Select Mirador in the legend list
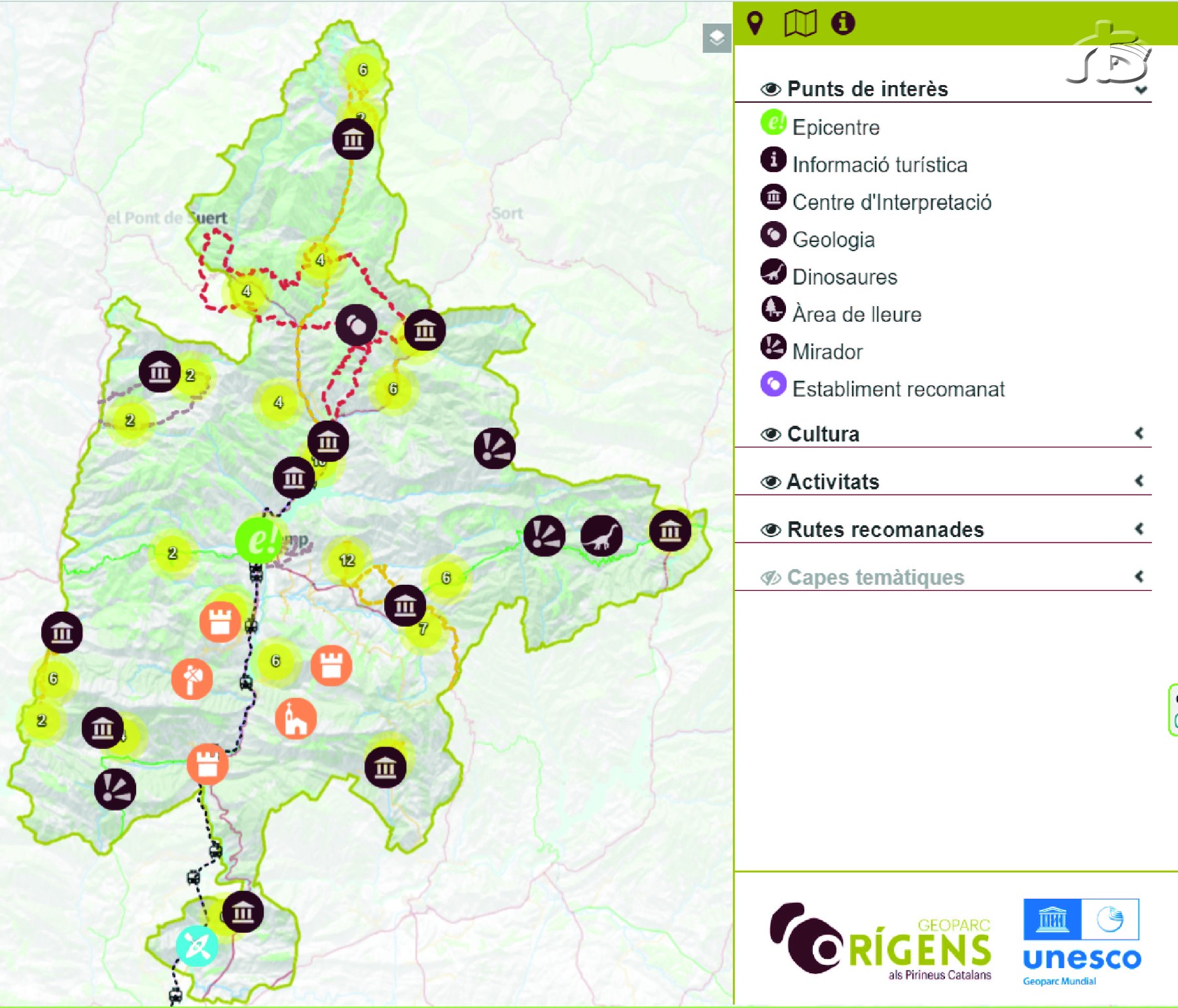Screen dimensions: 1178x1008 tap(827, 352)
